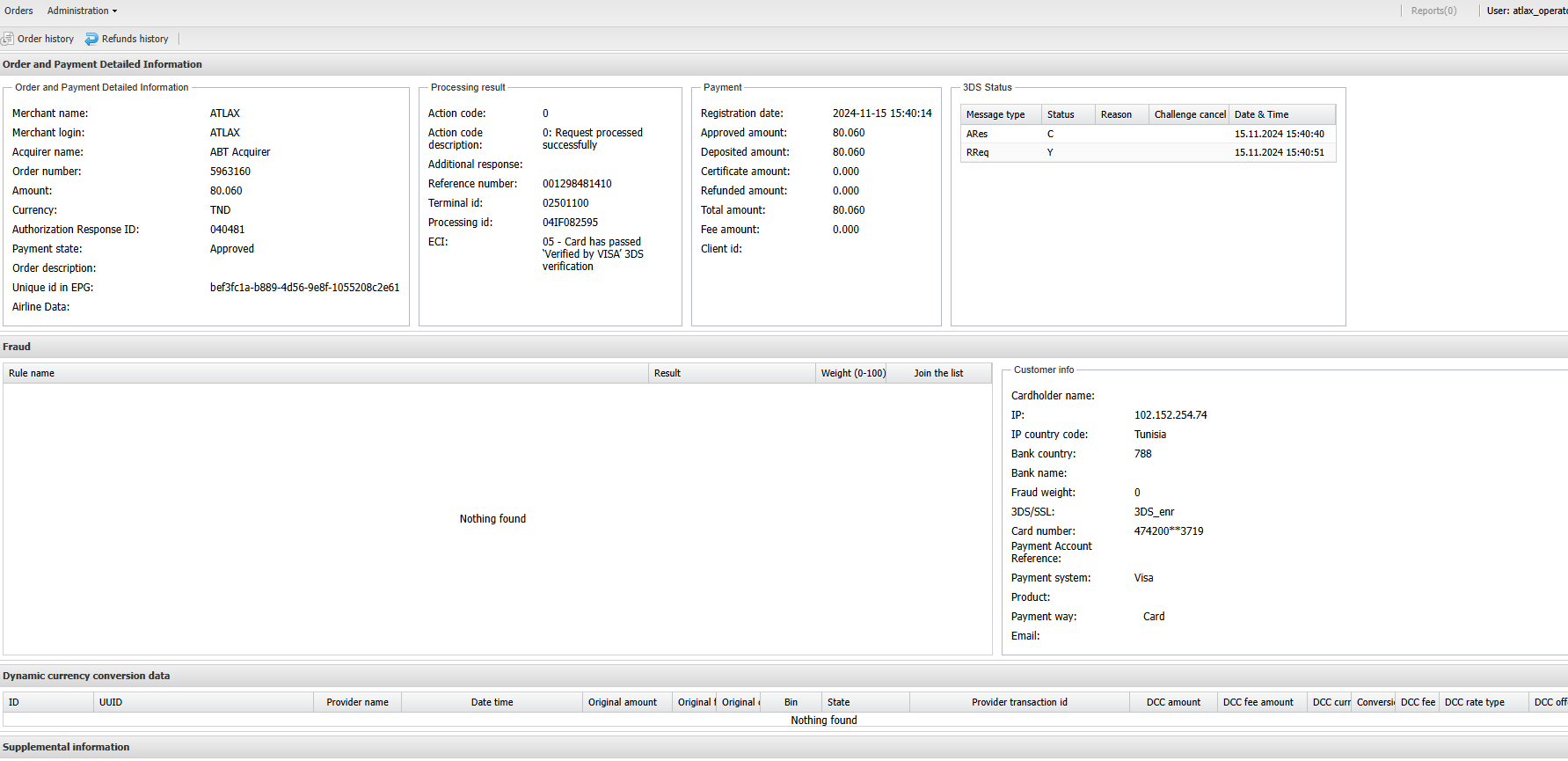
Task: Sort DCC table by DCC amount
Action: tap(1173, 702)
